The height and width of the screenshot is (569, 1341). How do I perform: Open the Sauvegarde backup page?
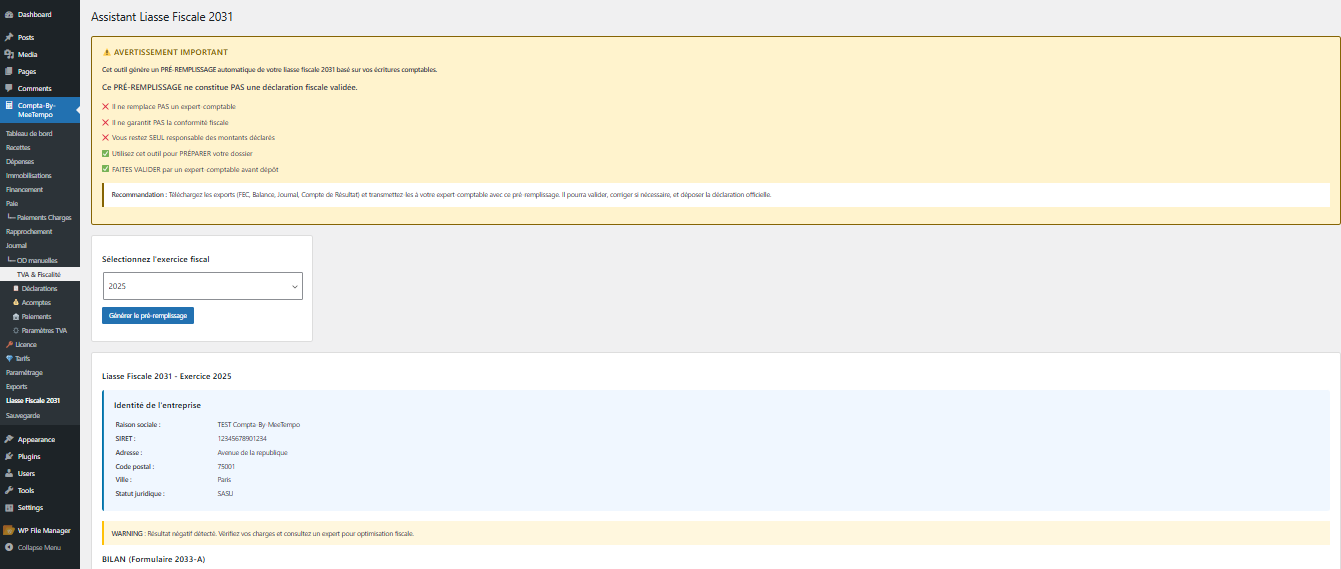[23, 414]
